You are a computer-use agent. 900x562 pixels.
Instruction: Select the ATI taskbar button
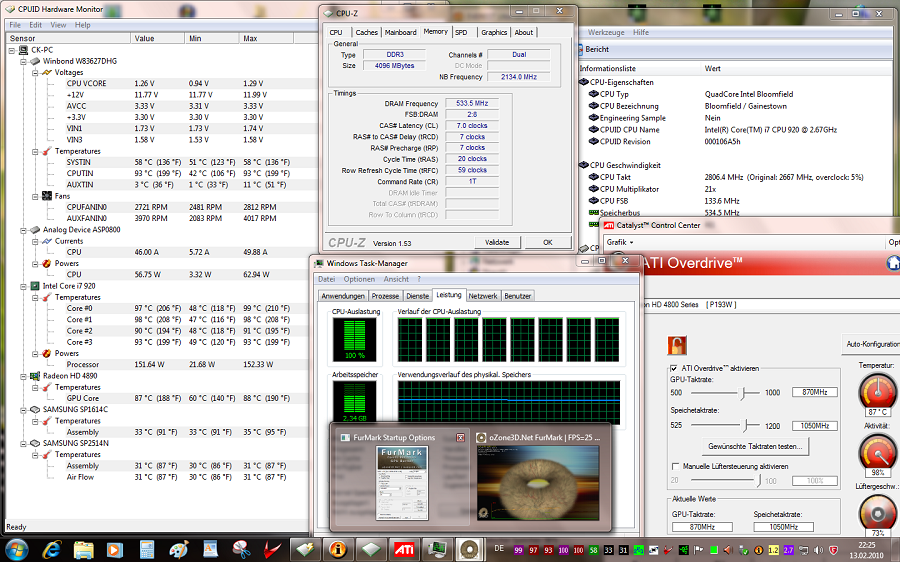click(404, 550)
